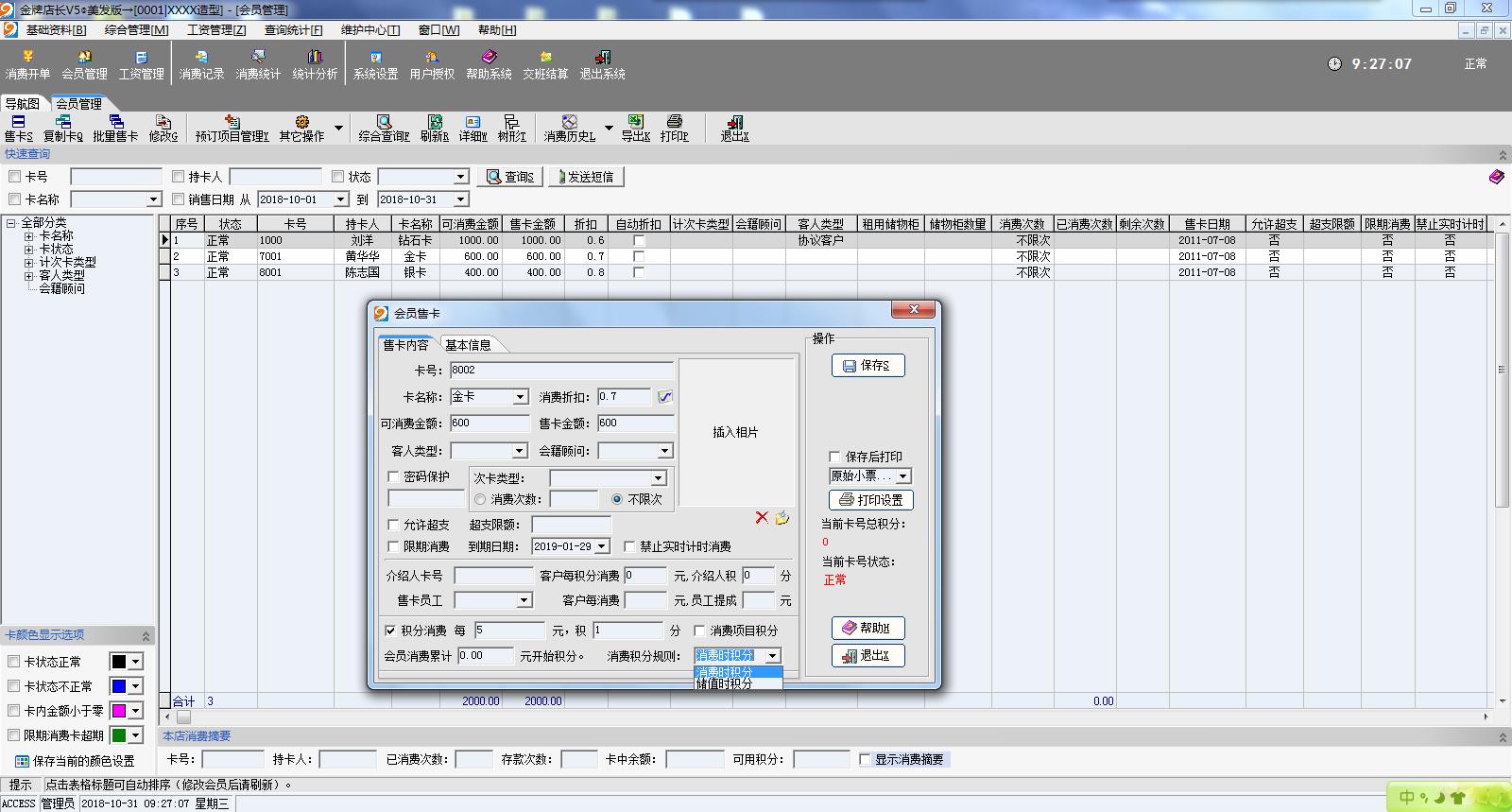Enable the 限期消费 checkbox in dialog
Viewport: 1512px width, 812px height.
394,546
